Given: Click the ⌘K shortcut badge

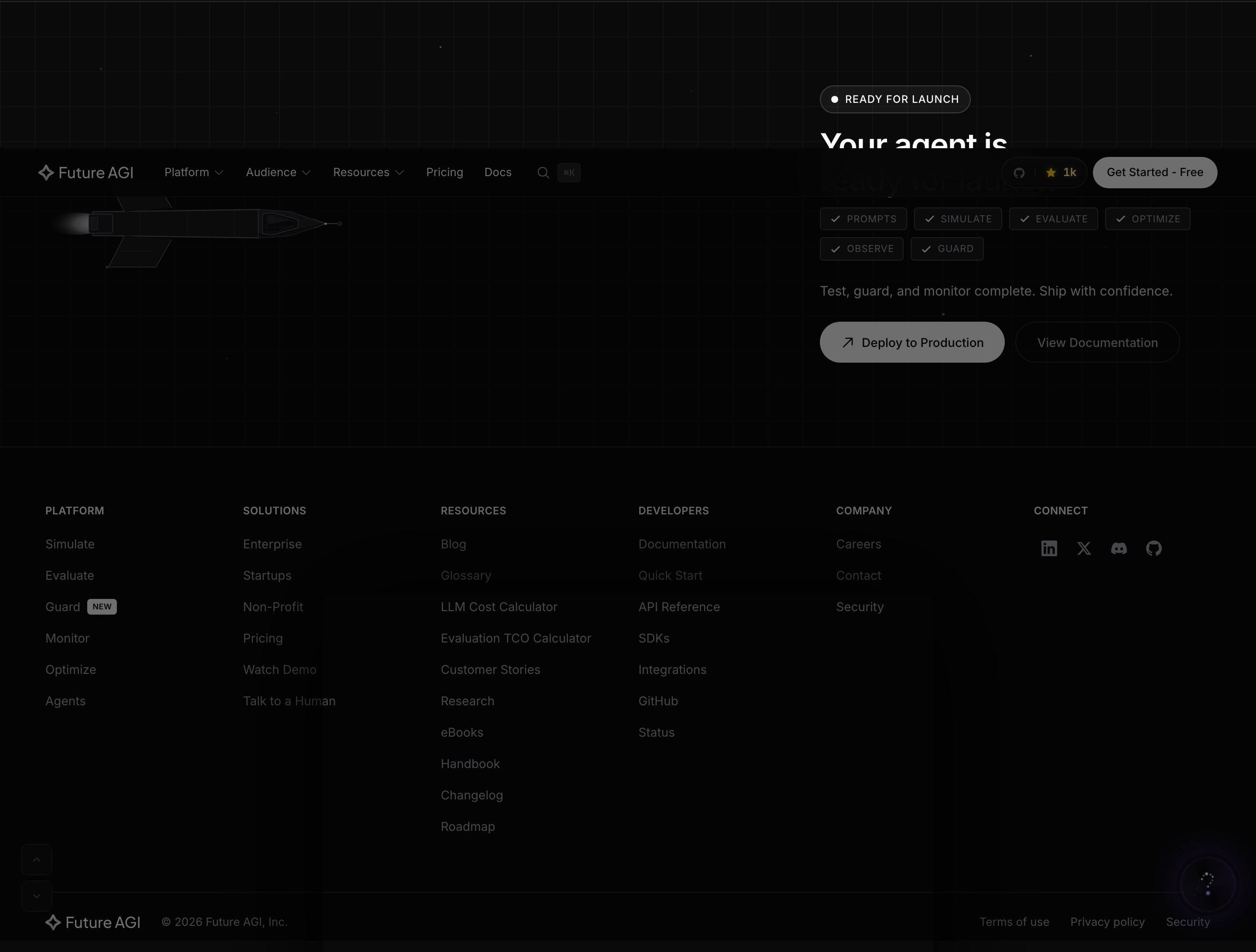Looking at the screenshot, I should pyautogui.click(x=569, y=173).
